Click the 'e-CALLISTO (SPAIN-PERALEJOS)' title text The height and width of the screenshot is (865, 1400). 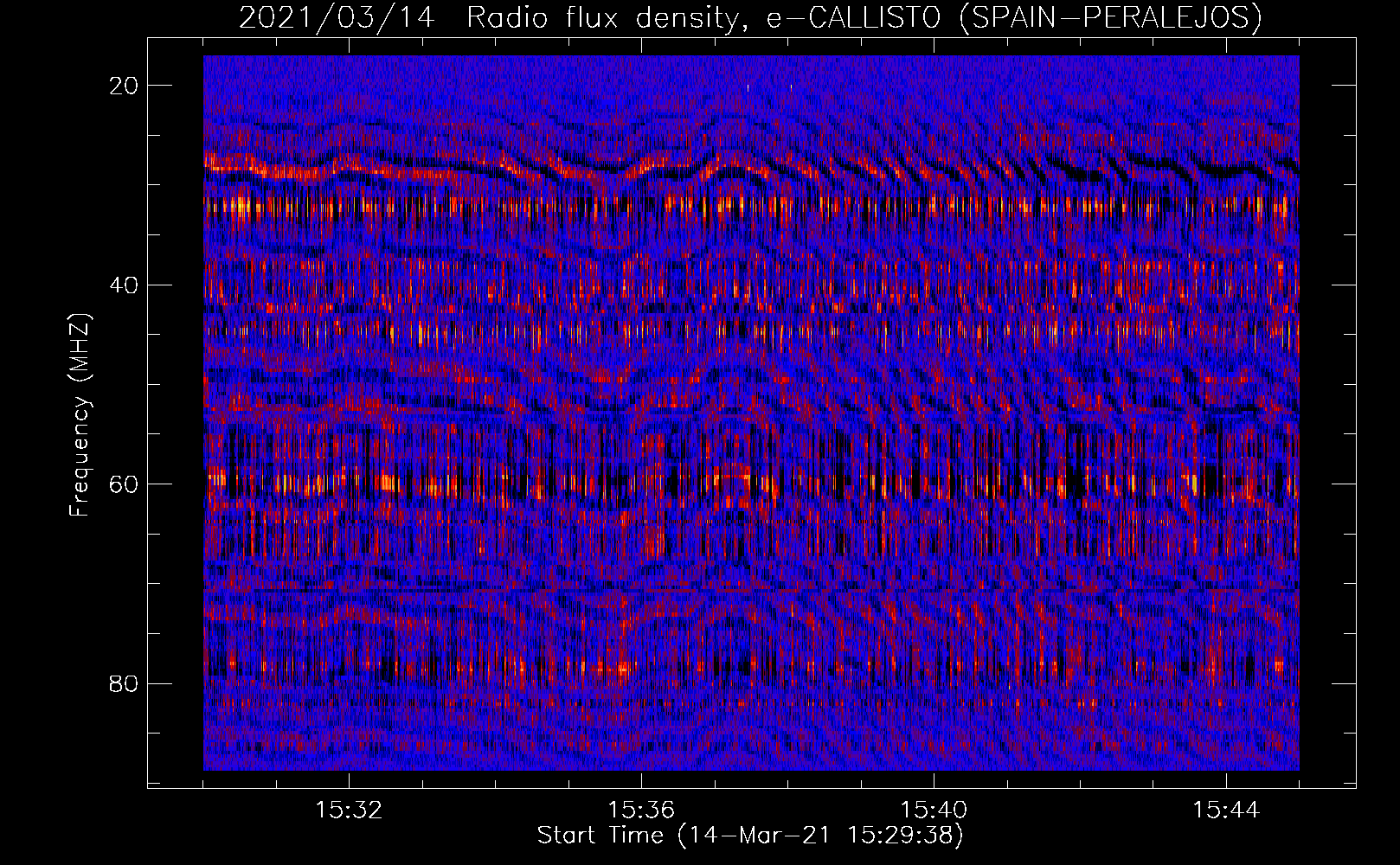pos(1014,17)
